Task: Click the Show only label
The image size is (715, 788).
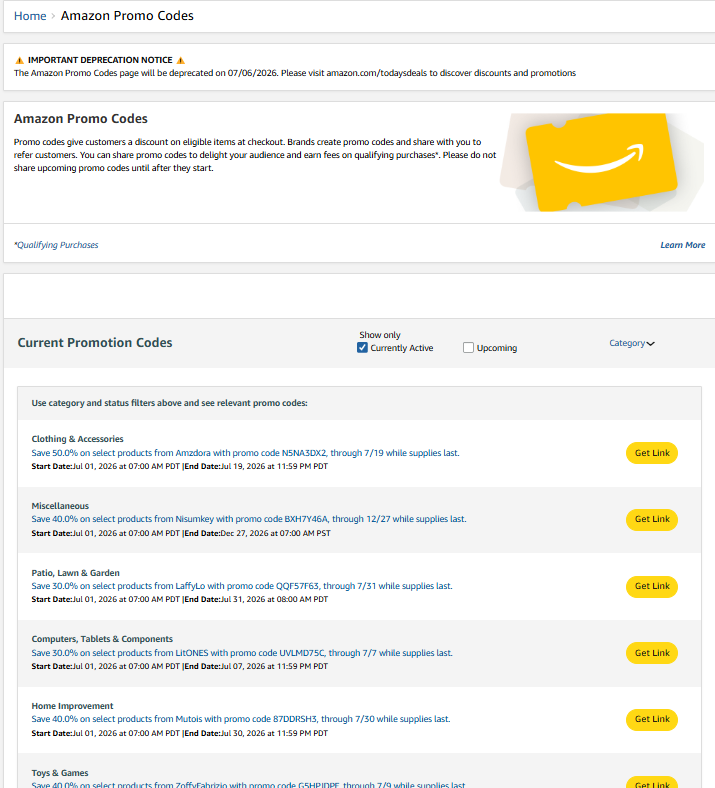Action: 379,335
